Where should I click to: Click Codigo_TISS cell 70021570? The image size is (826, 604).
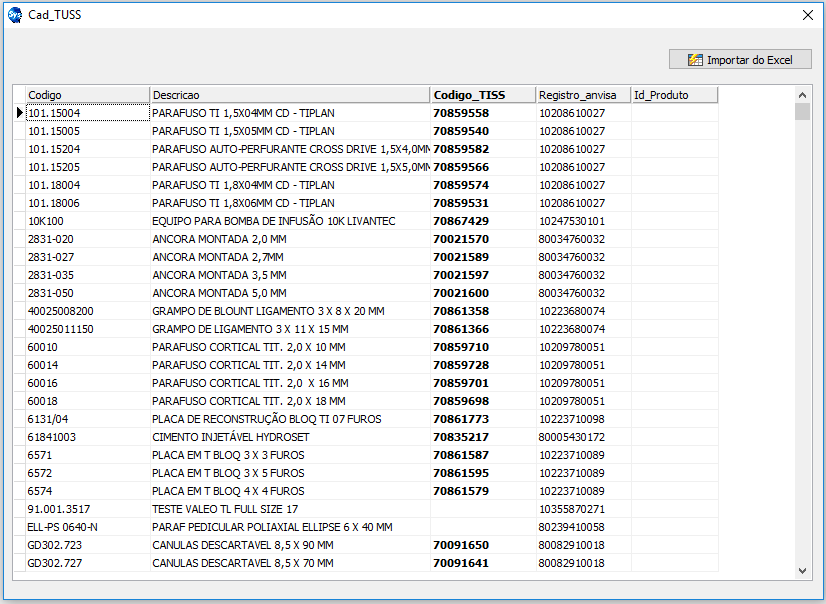point(461,239)
